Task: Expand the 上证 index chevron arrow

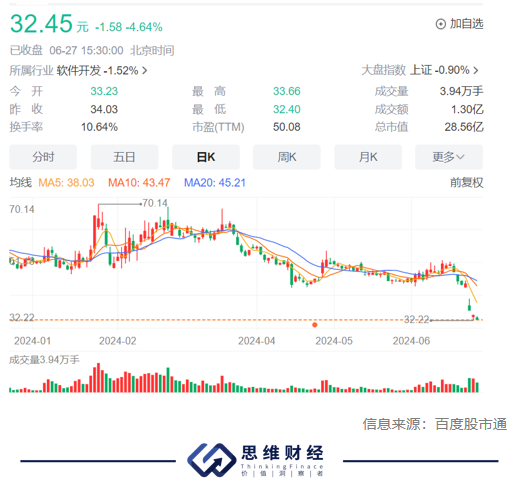Action: pyautogui.click(x=476, y=70)
